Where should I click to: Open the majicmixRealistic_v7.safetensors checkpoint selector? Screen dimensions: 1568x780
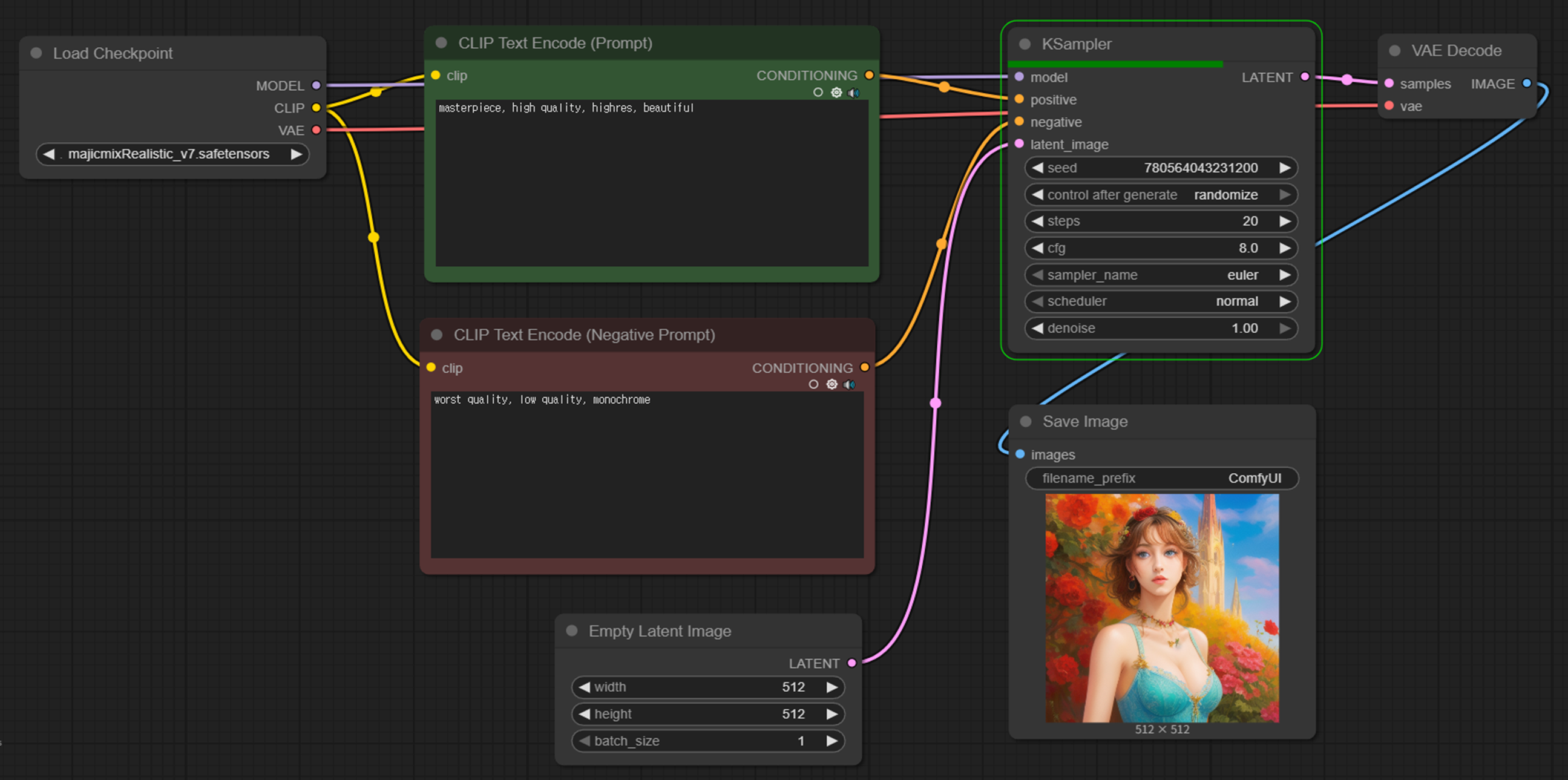(173, 154)
